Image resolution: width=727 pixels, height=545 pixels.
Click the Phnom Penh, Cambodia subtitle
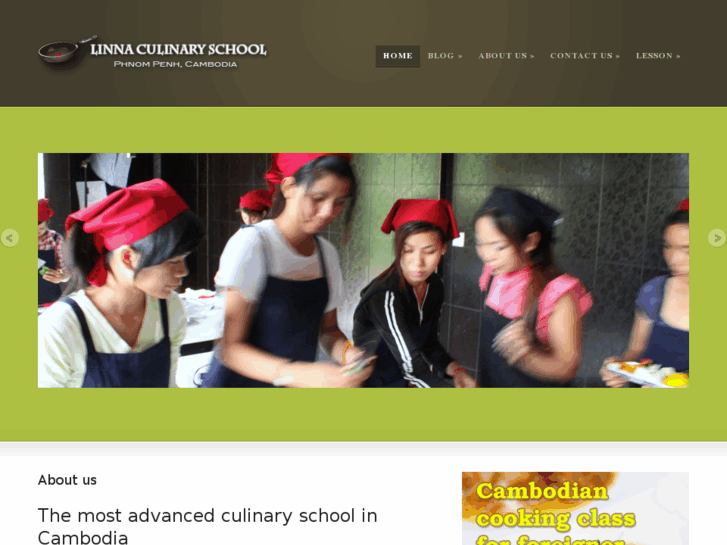pos(175,64)
